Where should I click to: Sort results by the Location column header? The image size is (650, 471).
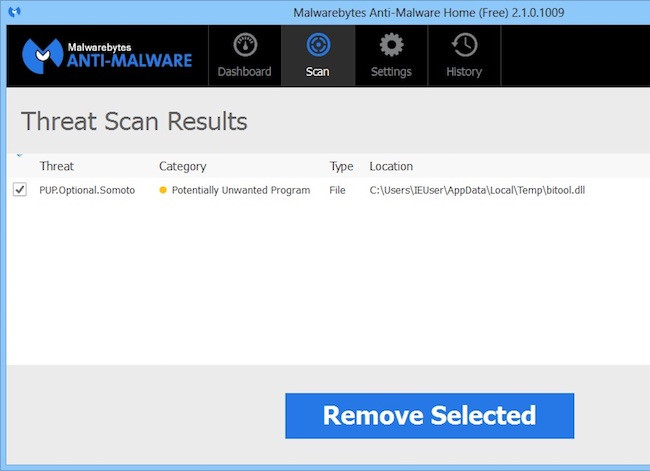[391, 166]
